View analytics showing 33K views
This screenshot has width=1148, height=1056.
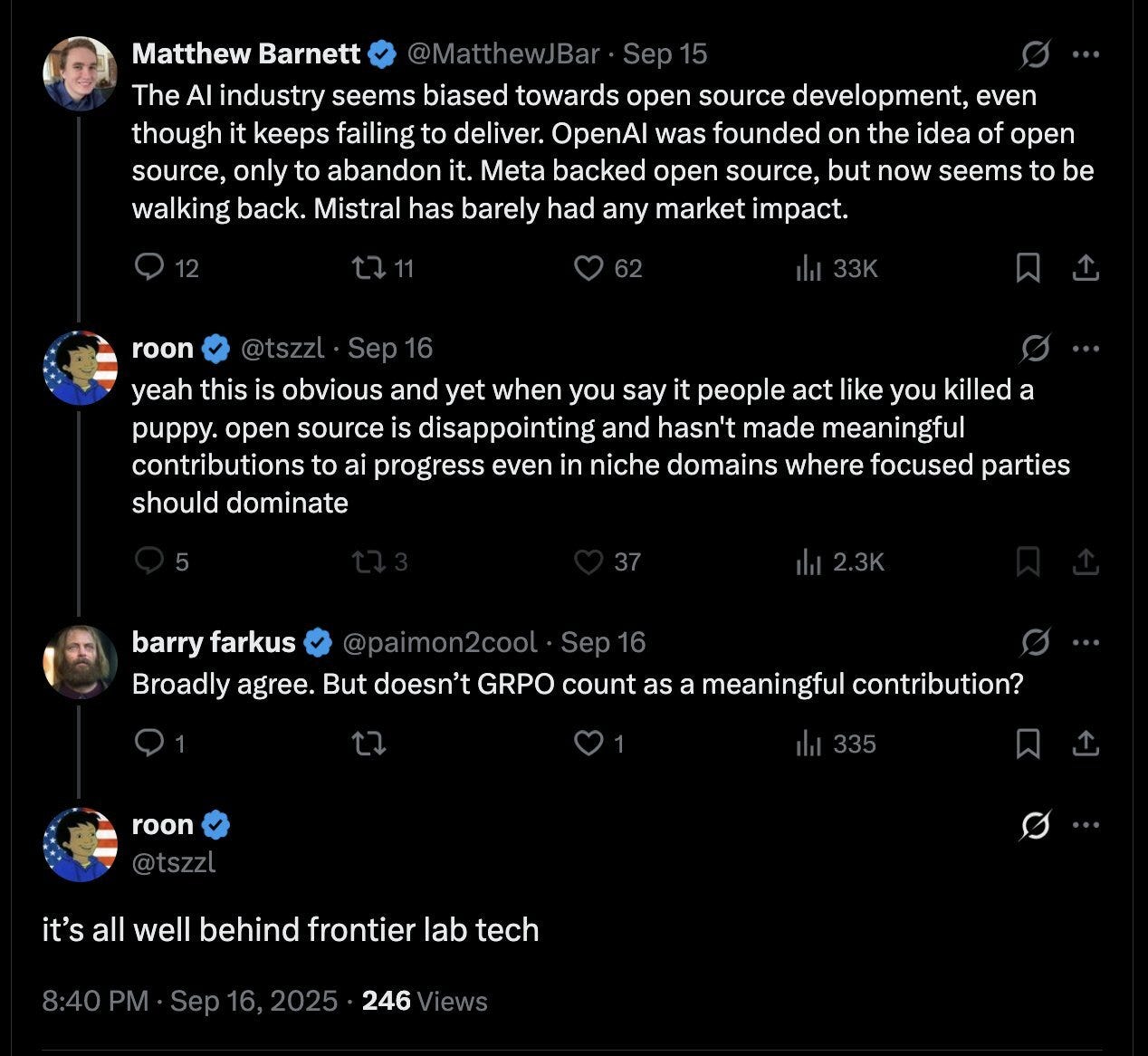point(808,268)
